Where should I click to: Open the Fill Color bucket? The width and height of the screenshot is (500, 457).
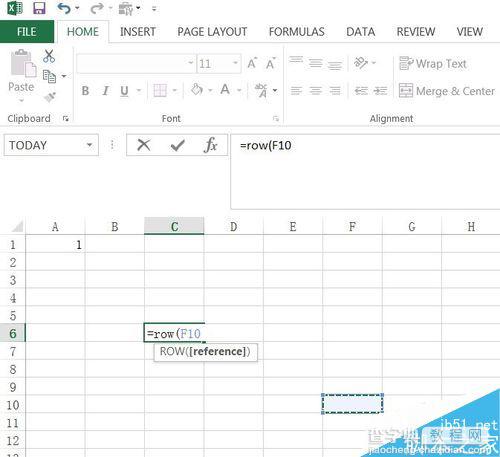tap(197, 90)
